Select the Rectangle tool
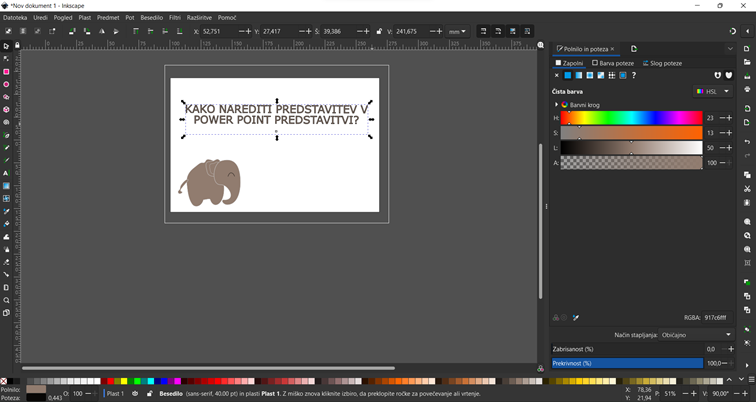 coord(6,71)
